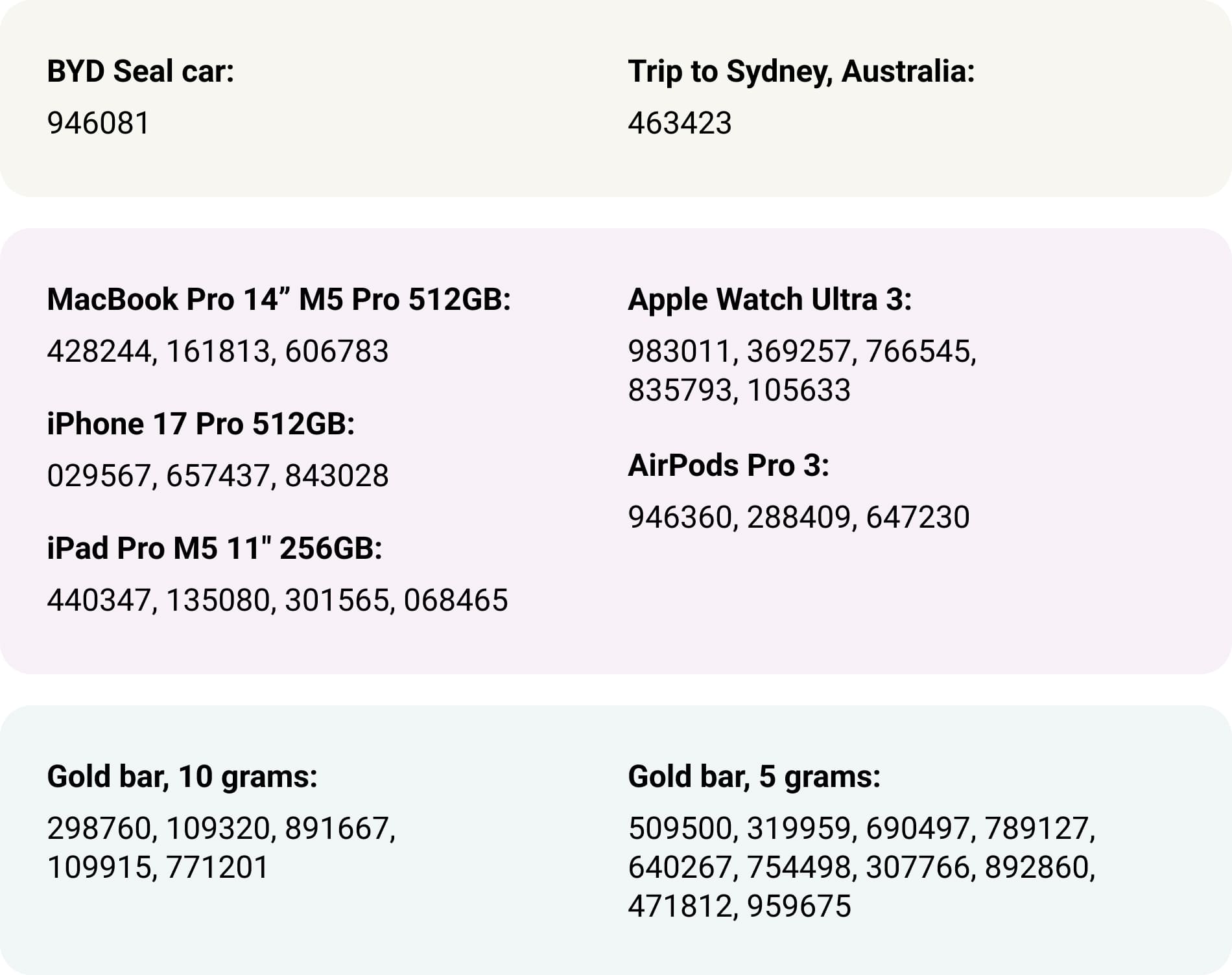Select AirPods number 288409
1232x975 pixels.
pyautogui.click(x=798, y=517)
